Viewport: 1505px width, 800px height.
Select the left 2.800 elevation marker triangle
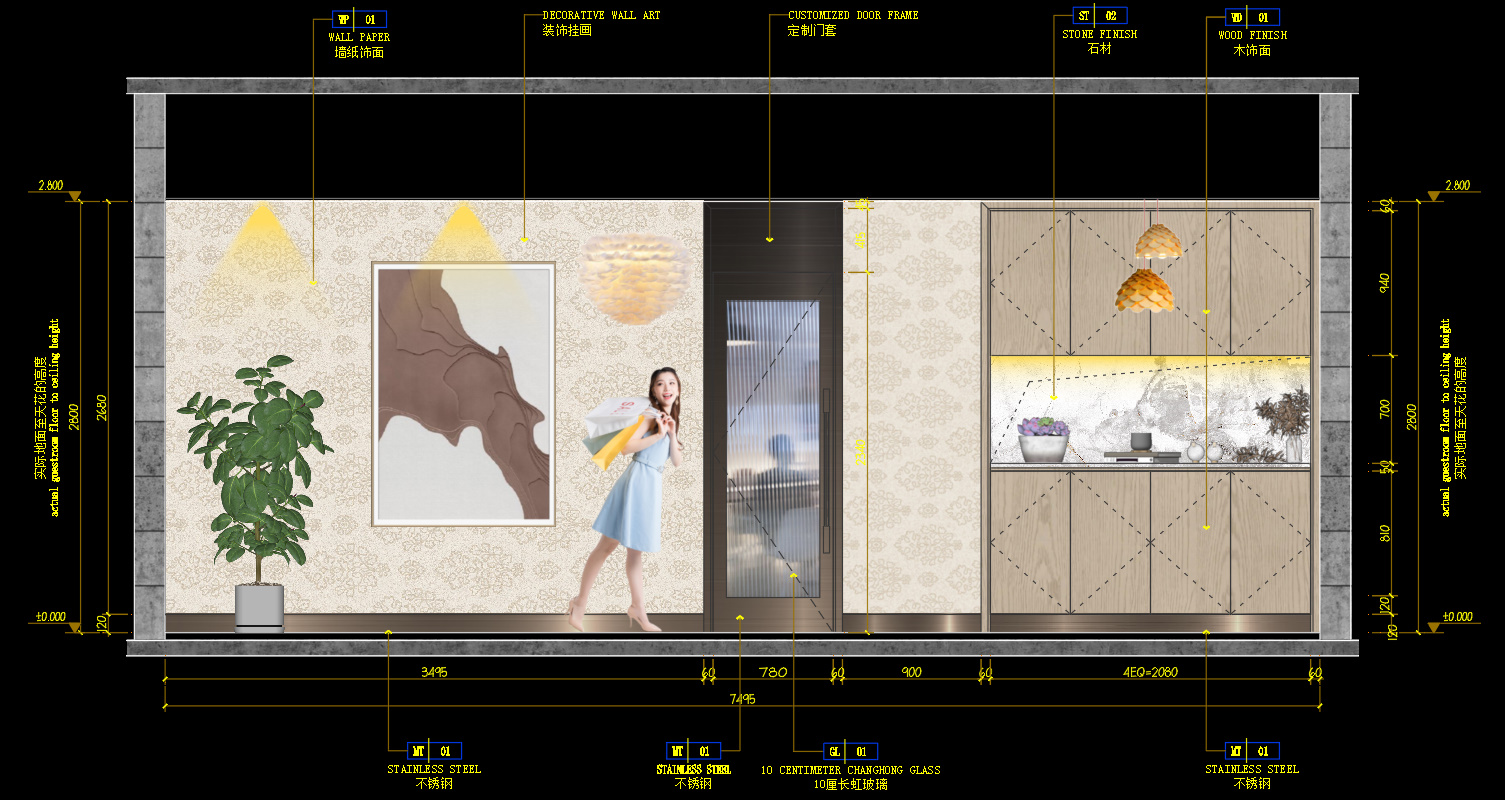pyautogui.click(x=74, y=197)
